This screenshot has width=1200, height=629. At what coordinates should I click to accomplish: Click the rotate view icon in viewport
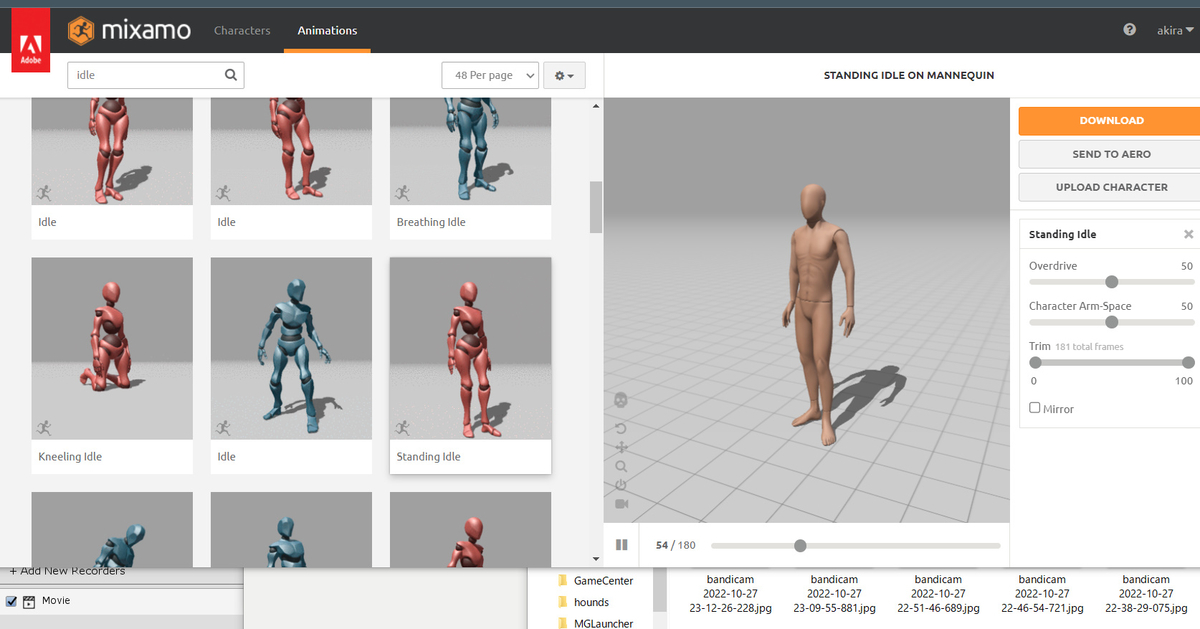[621, 428]
